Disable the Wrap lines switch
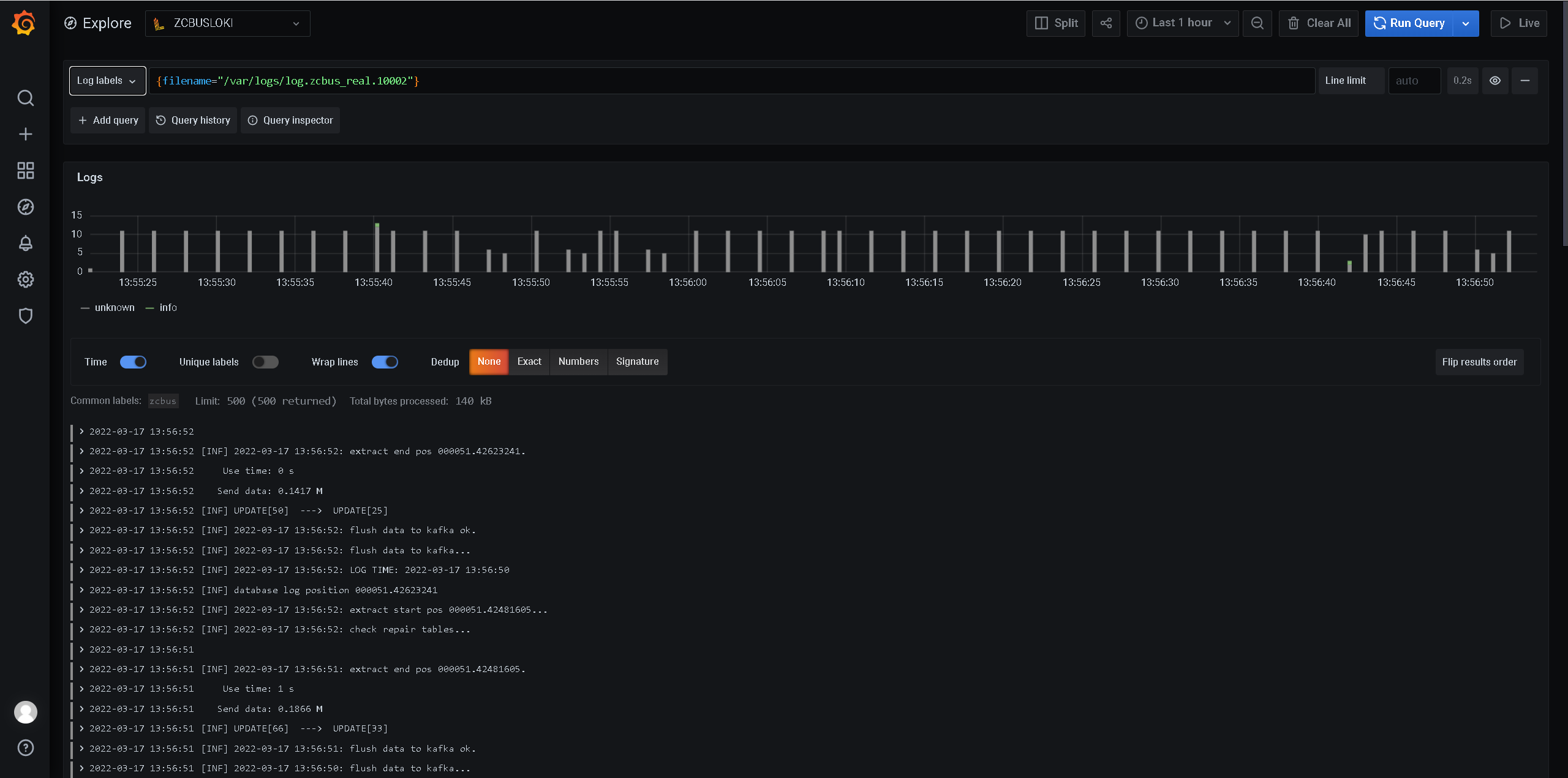1568x778 pixels. 385,362
